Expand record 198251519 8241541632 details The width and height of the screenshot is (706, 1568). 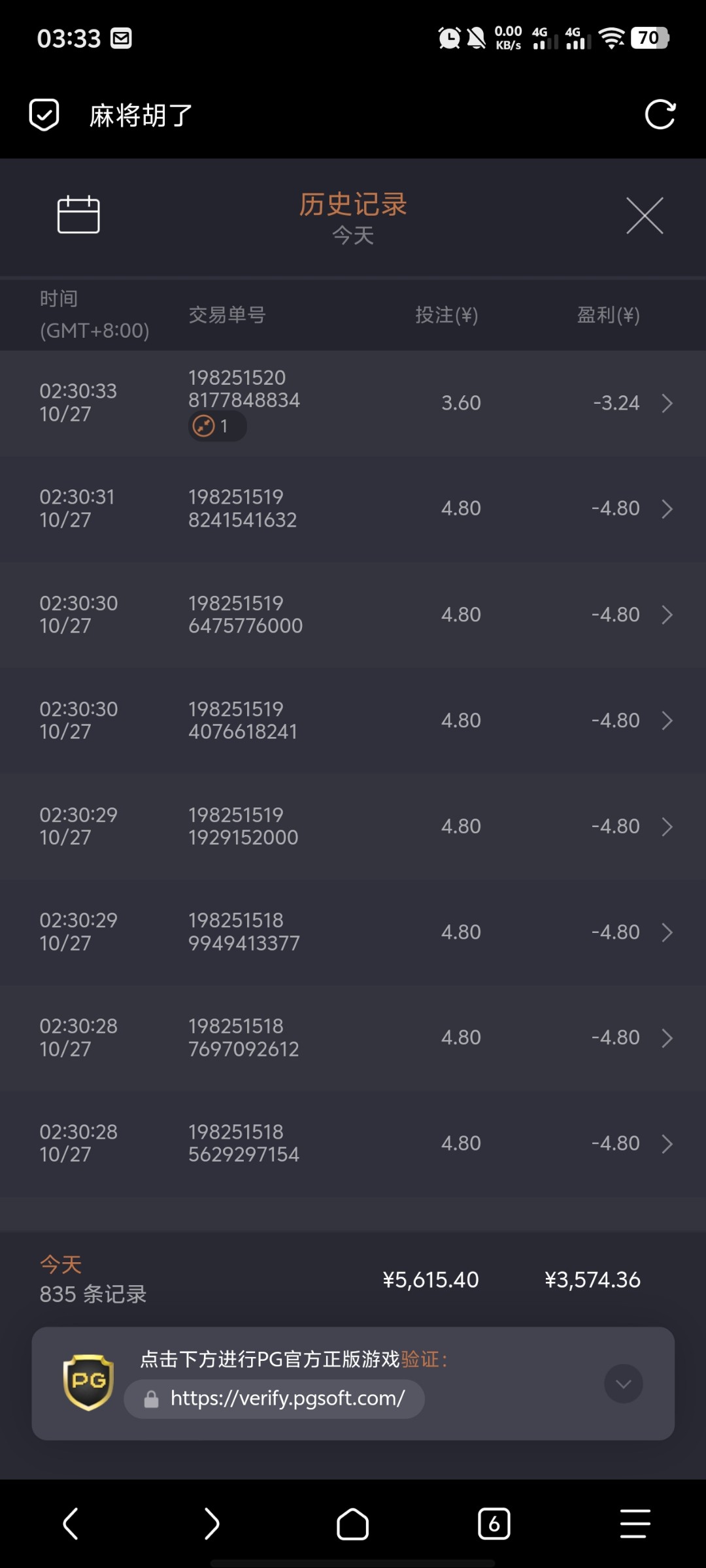667,509
